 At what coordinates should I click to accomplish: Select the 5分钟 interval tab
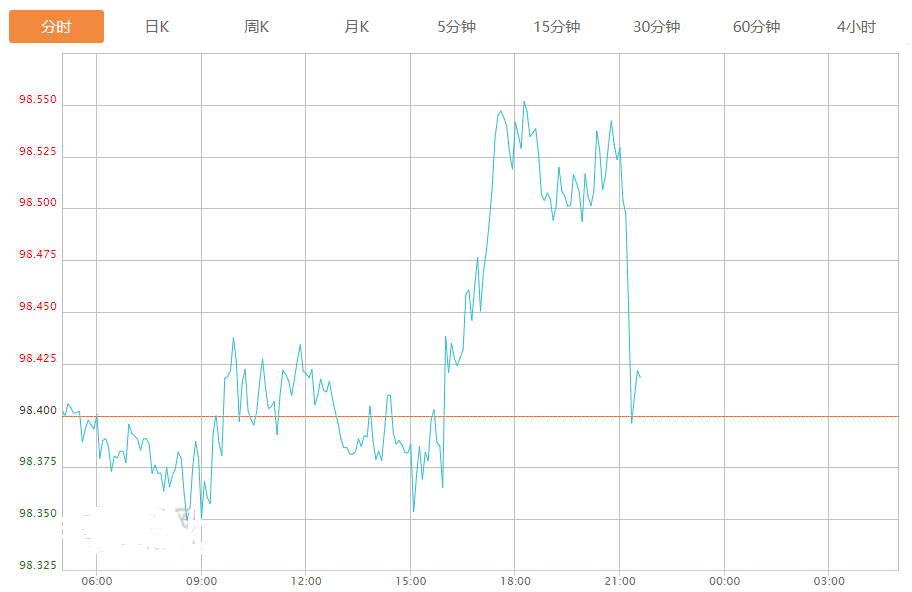[457, 27]
